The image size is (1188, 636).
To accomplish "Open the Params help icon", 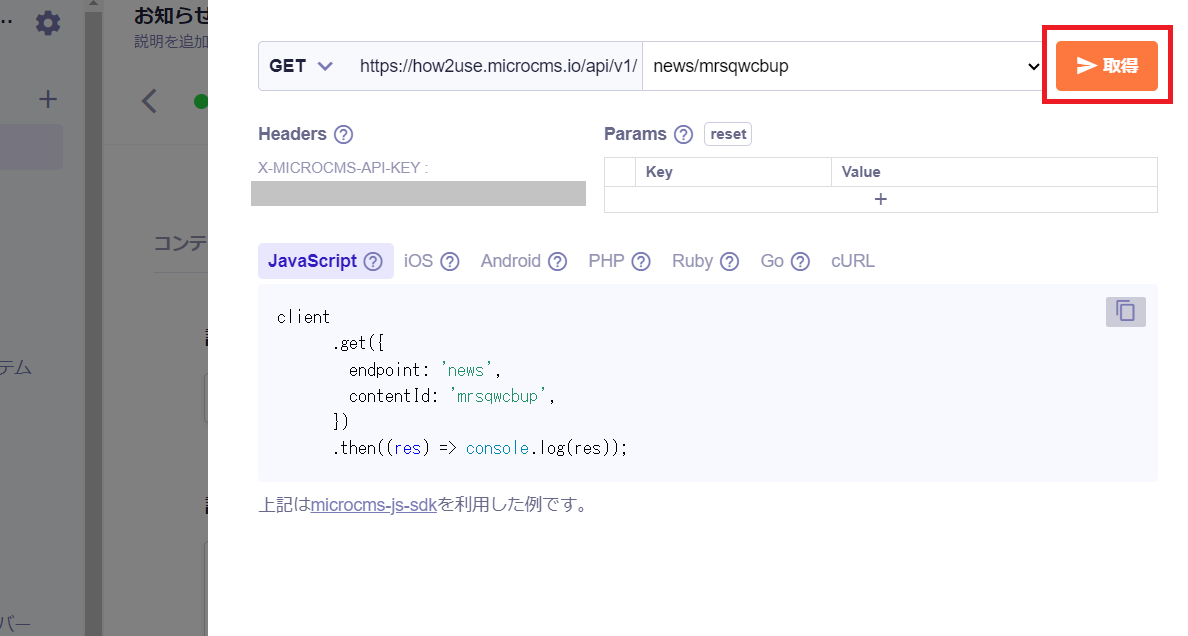I will [x=685, y=133].
